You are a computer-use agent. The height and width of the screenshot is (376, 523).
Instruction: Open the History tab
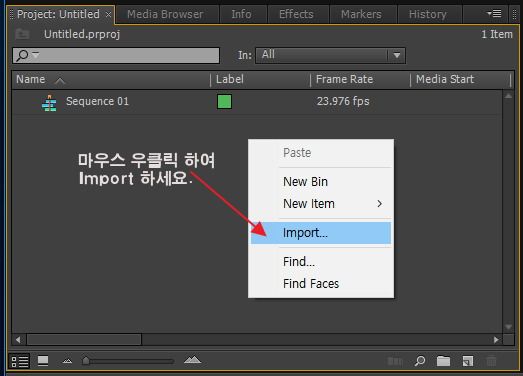click(428, 14)
